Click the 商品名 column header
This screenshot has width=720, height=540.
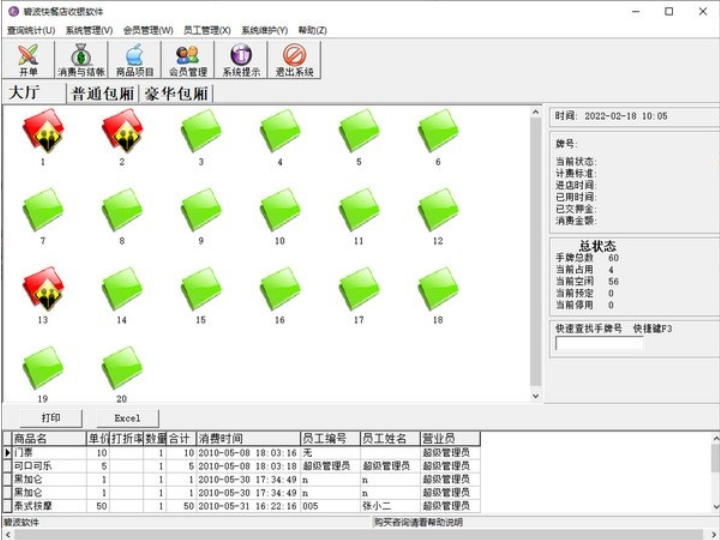point(49,439)
